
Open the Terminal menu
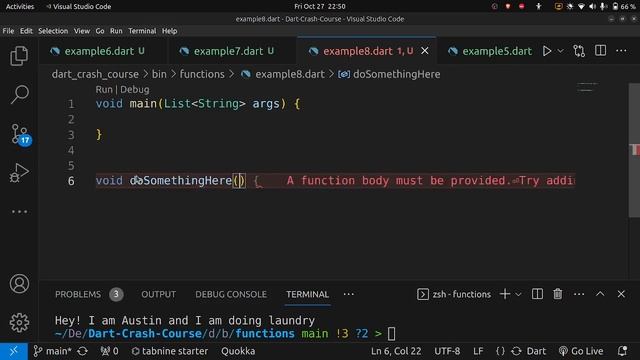(142, 31)
